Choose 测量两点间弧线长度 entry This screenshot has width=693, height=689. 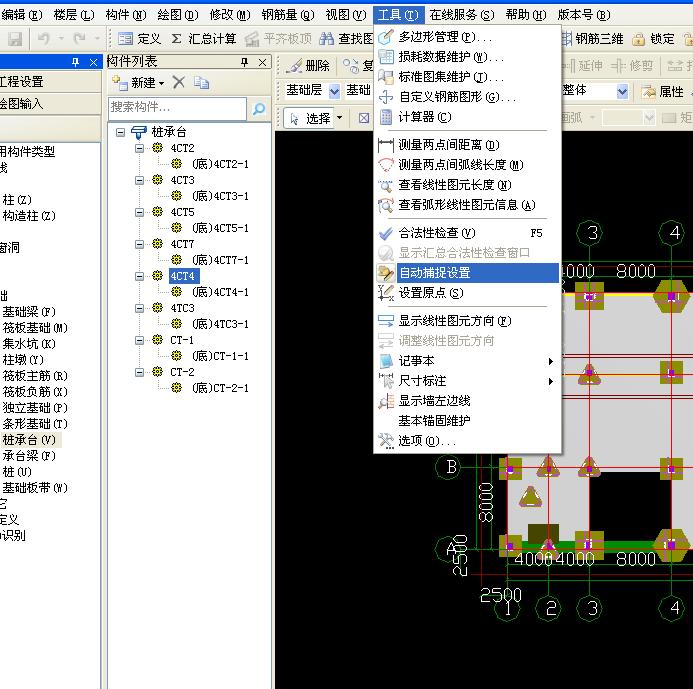(467, 165)
